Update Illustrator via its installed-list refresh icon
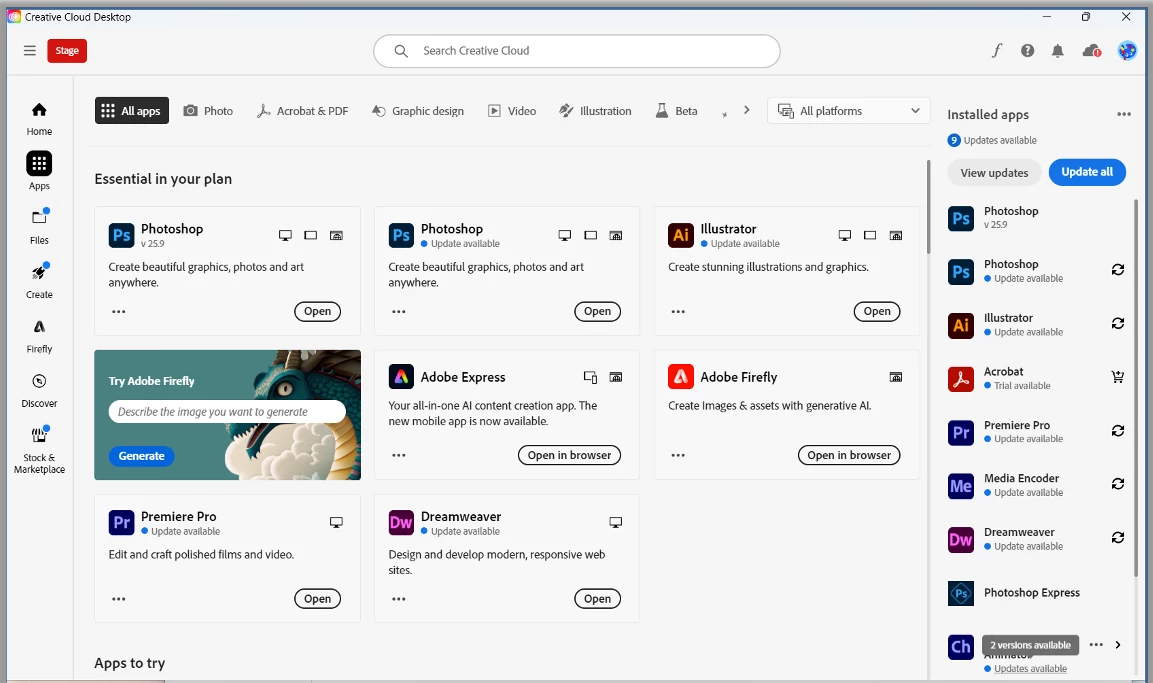This screenshot has width=1153, height=683. coord(1118,323)
